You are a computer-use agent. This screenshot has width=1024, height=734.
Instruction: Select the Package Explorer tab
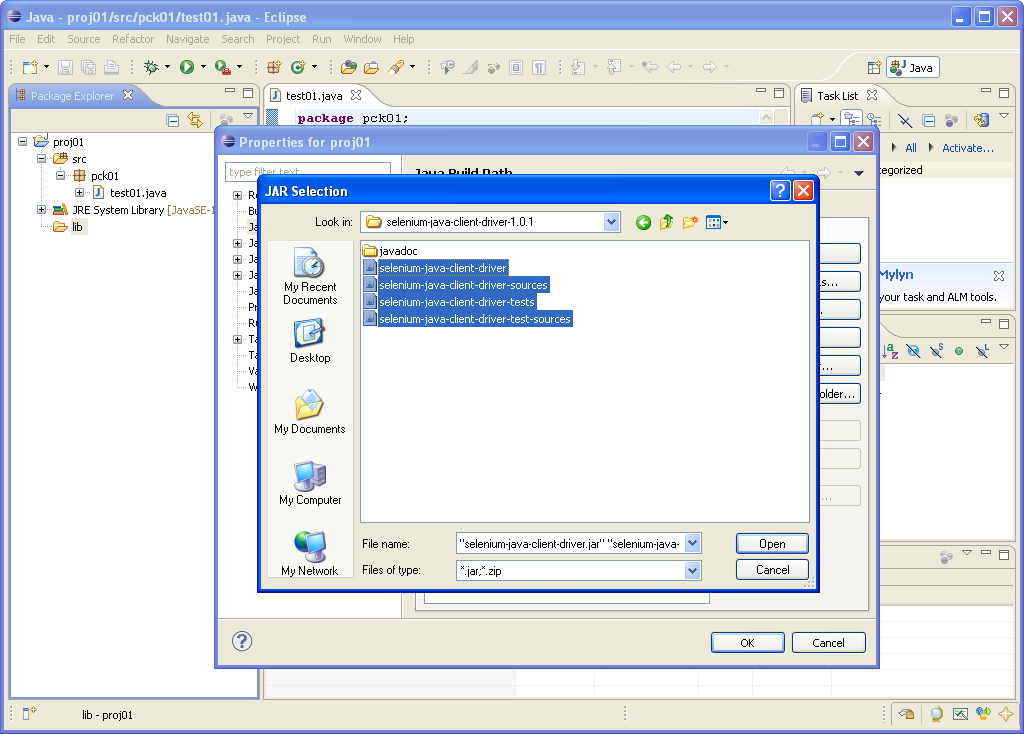point(72,95)
